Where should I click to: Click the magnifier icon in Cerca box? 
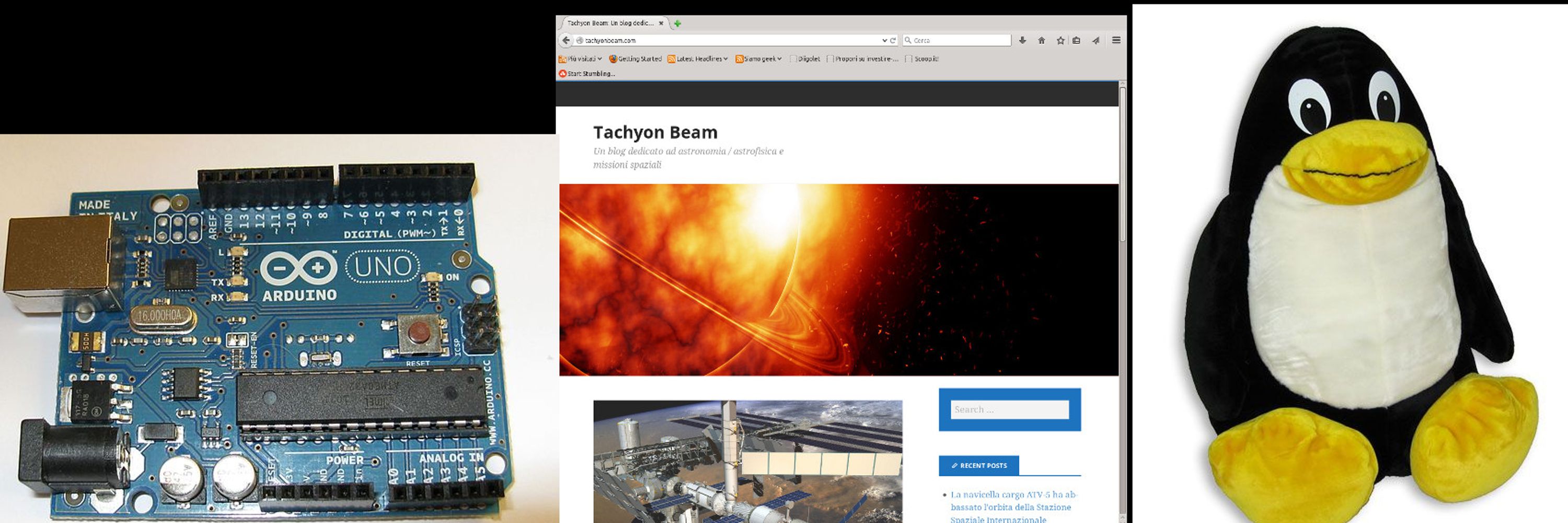click(908, 40)
